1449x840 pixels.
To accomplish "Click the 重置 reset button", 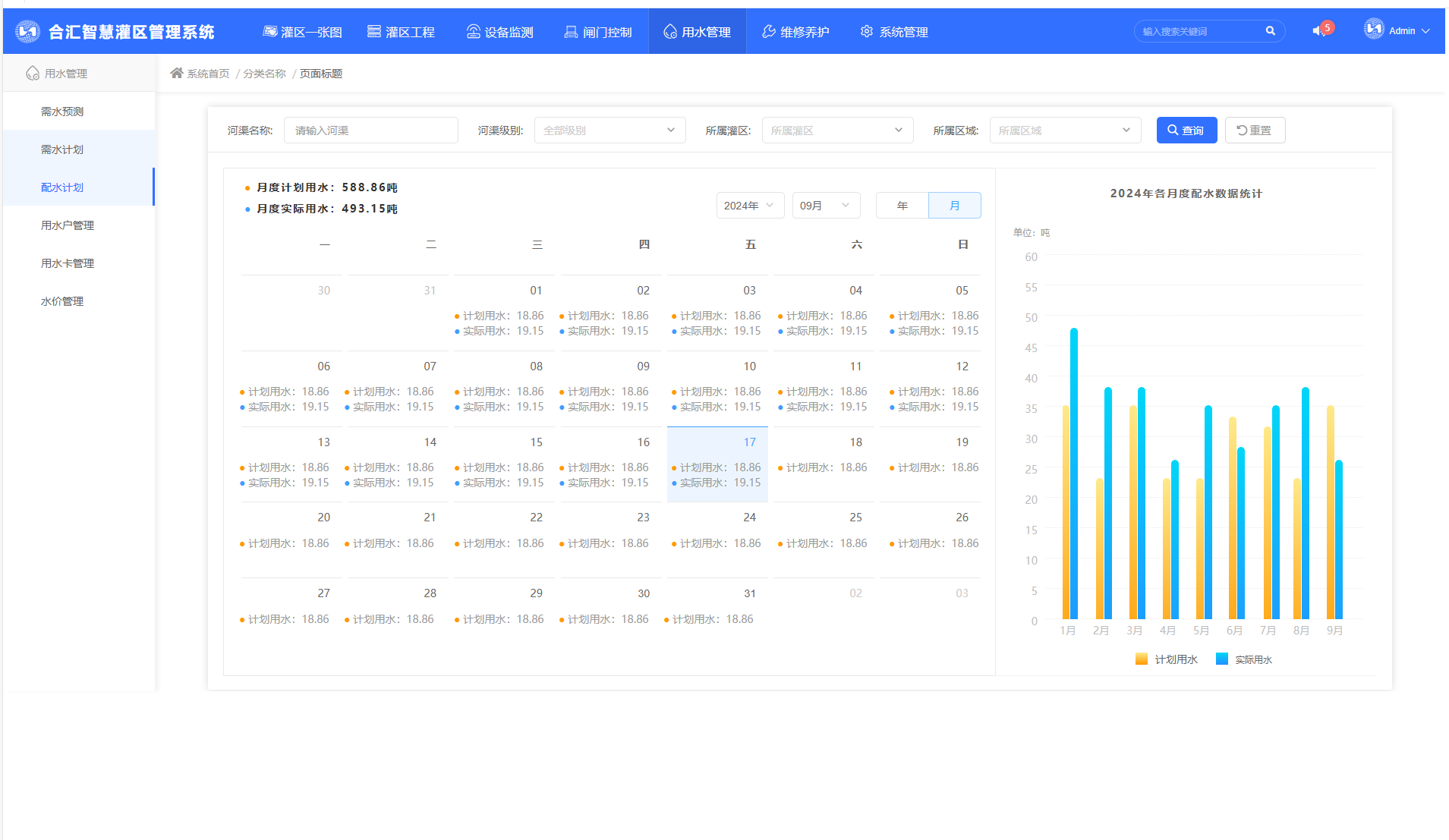I will (x=1254, y=131).
